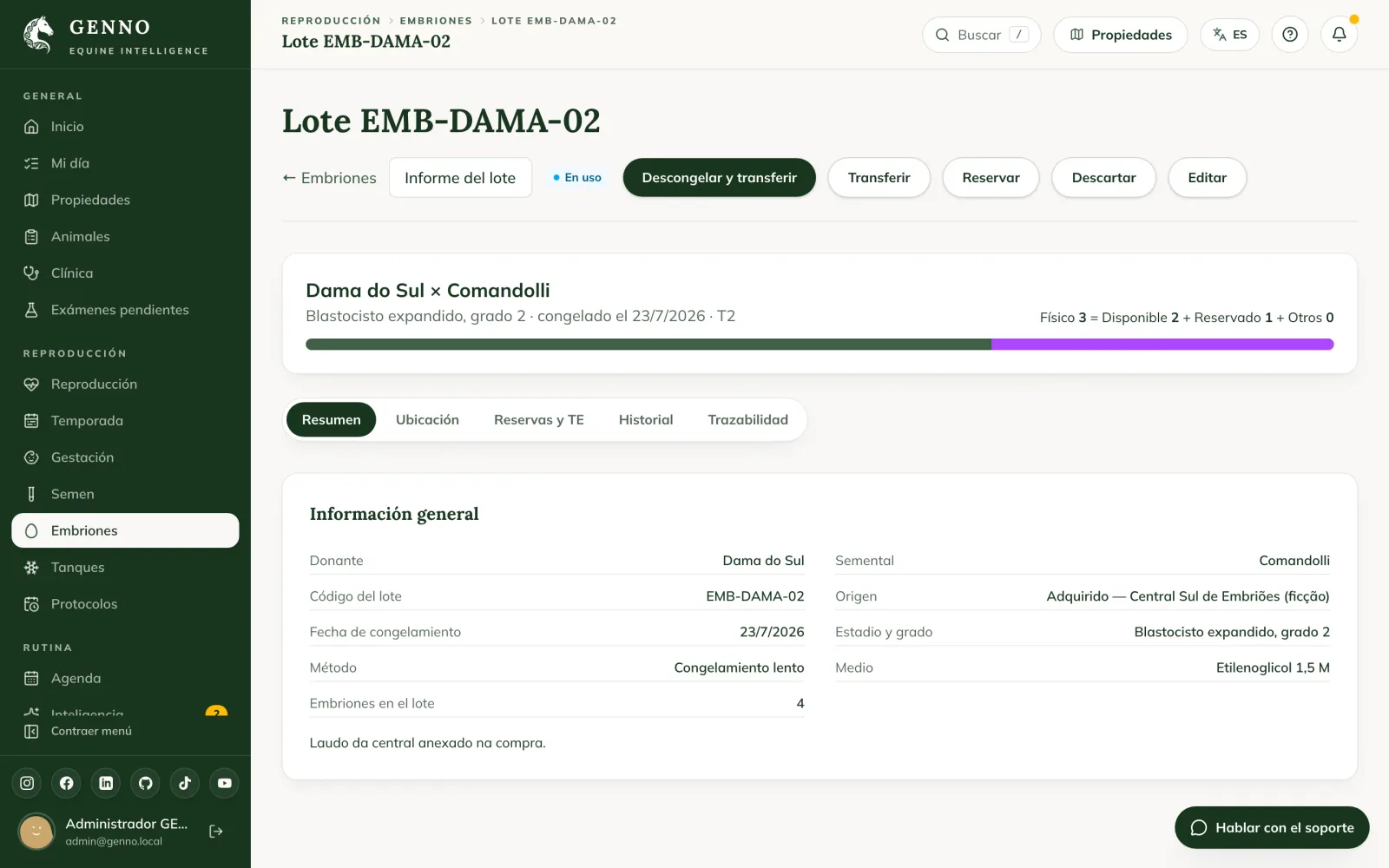
Task: Click the purple Reservado bar segment
Action: point(1162,345)
